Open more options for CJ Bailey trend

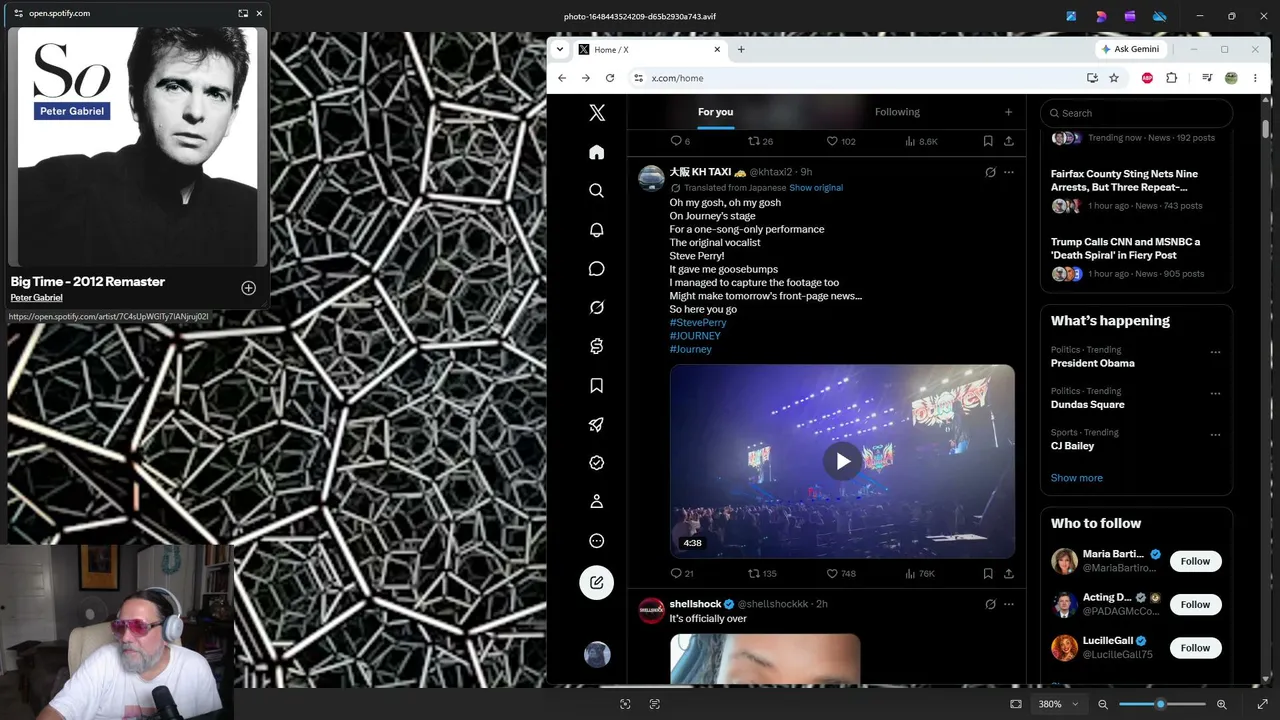(x=1215, y=434)
